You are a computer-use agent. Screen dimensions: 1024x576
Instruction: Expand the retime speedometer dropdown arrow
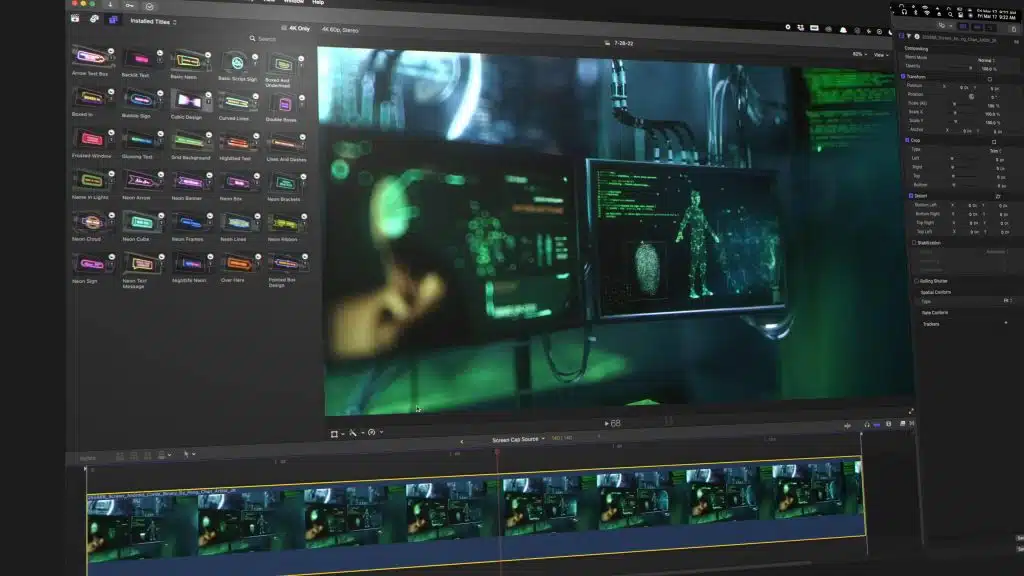pos(381,432)
